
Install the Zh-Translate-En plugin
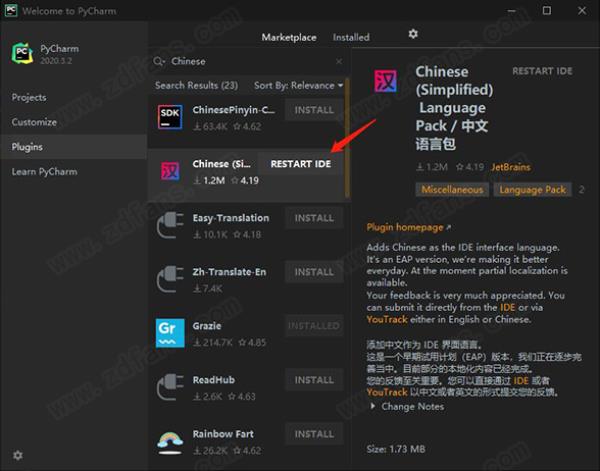coord(314,272)
